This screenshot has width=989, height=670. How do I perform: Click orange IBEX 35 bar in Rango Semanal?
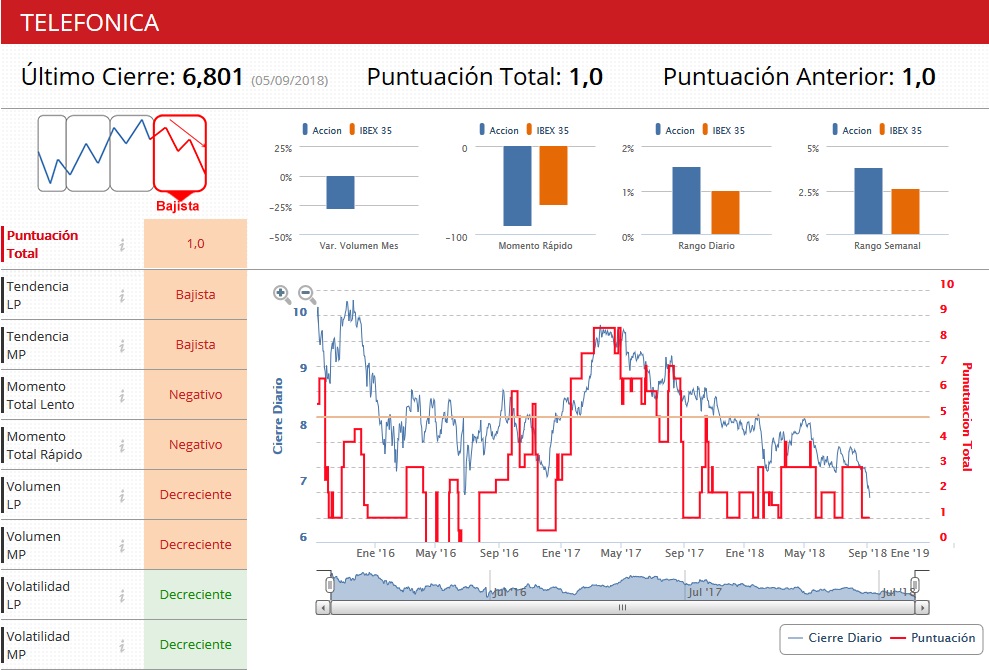pos(905,212)
